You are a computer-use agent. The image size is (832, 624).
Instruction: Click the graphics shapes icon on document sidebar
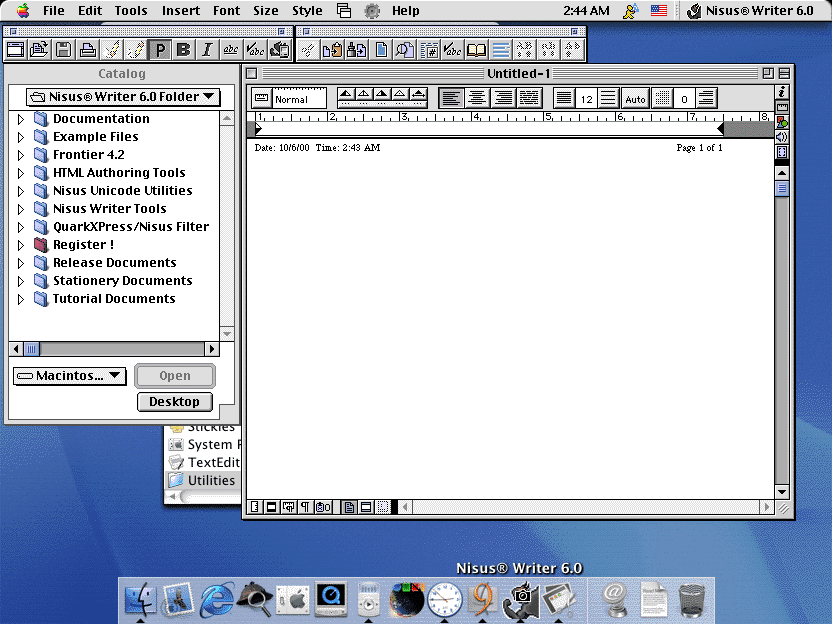click(x=782, y=122)
